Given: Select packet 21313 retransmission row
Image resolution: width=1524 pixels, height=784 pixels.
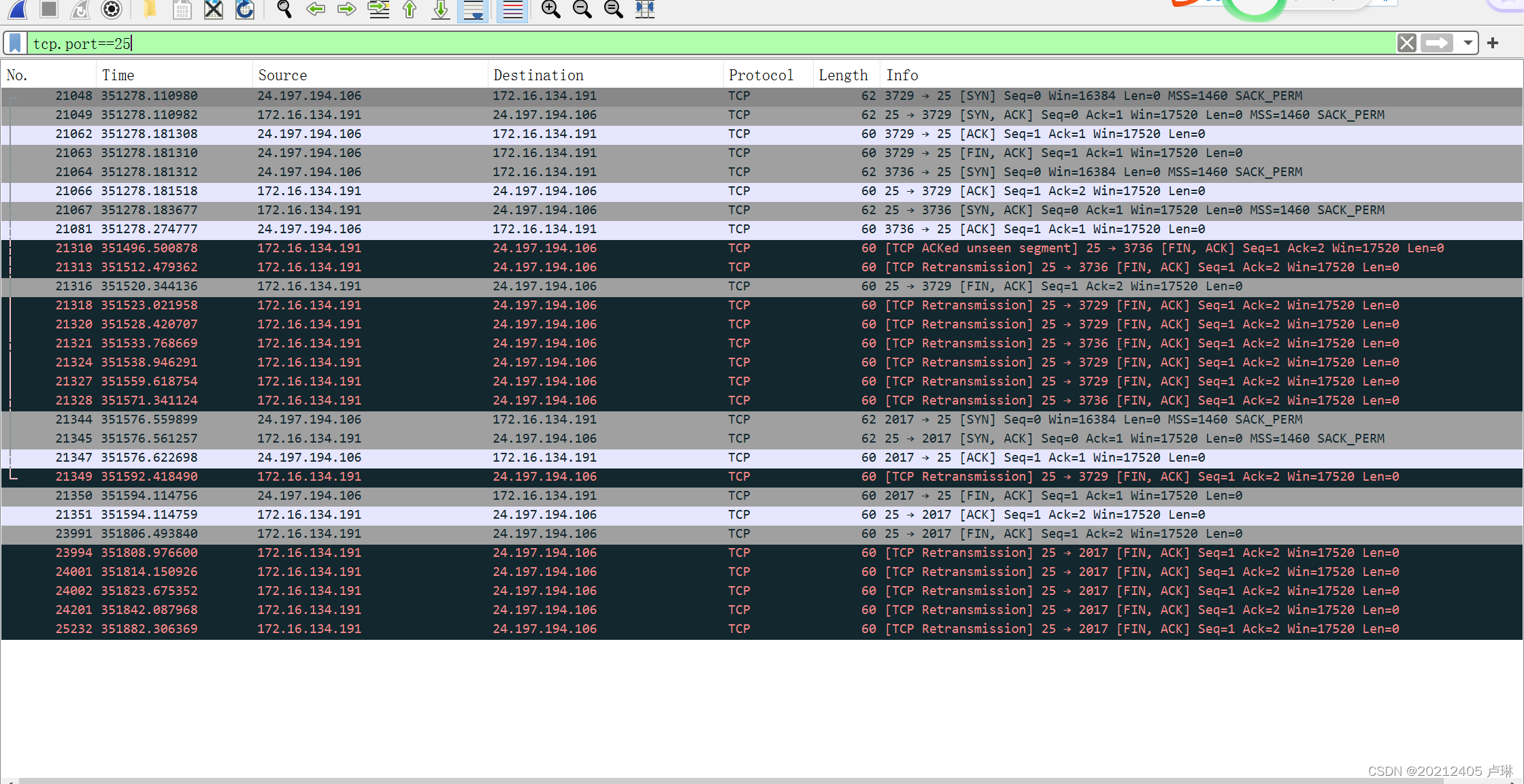Looking at the screenshot, I should tap(762, 267).
